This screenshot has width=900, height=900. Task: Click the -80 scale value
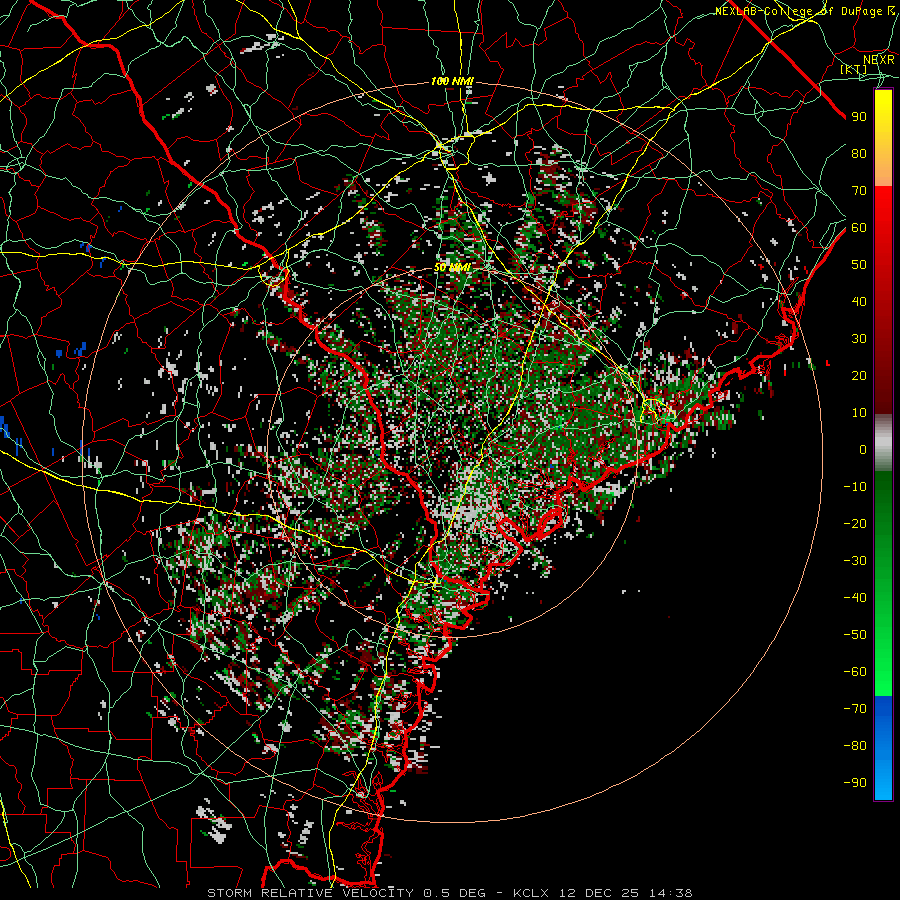pos(855,746)
